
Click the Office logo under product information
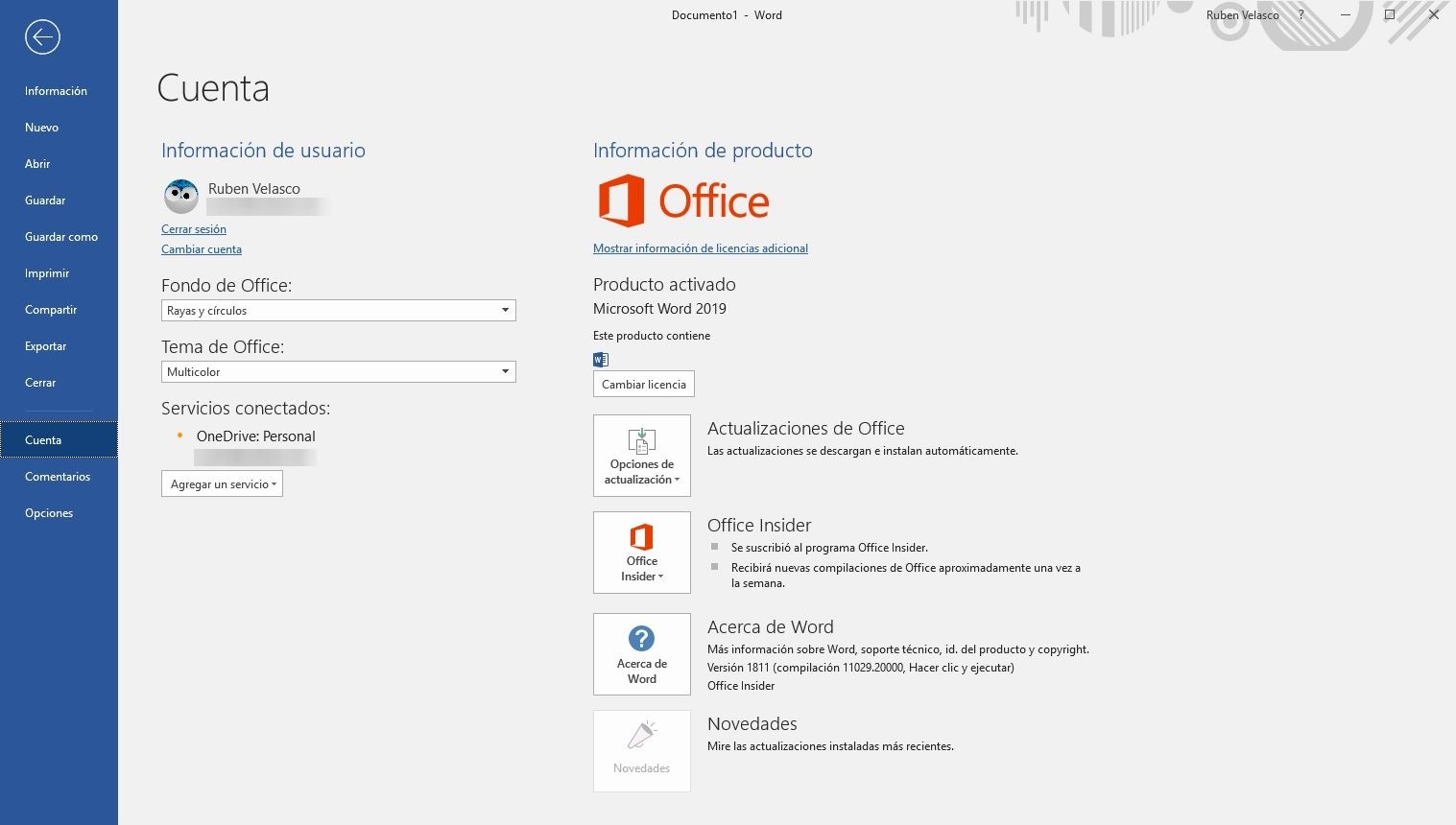click(x=683, y=200)
